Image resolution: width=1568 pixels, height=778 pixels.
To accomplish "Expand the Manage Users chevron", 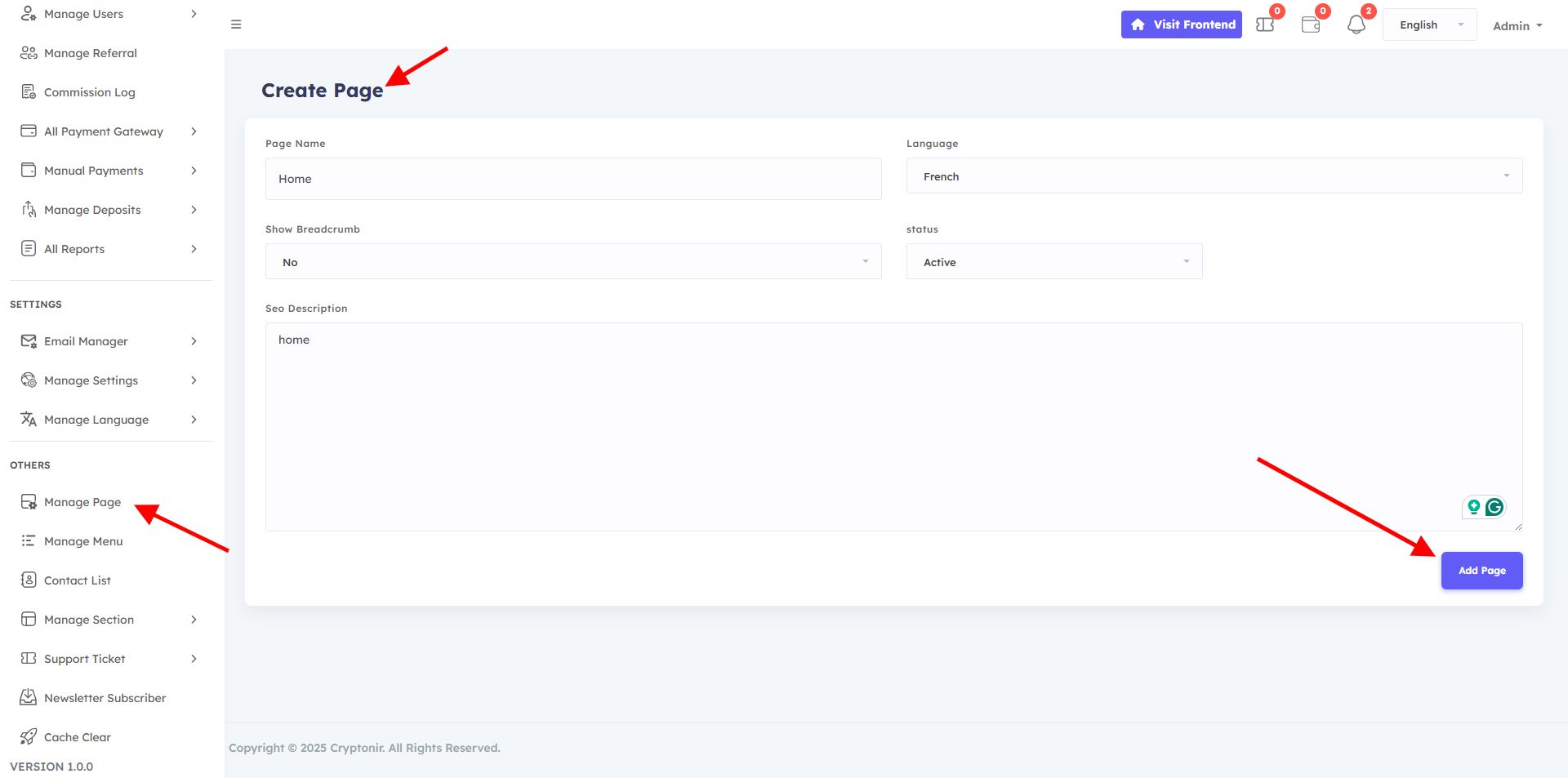I will pyautogui.click(x=194, y=14).
